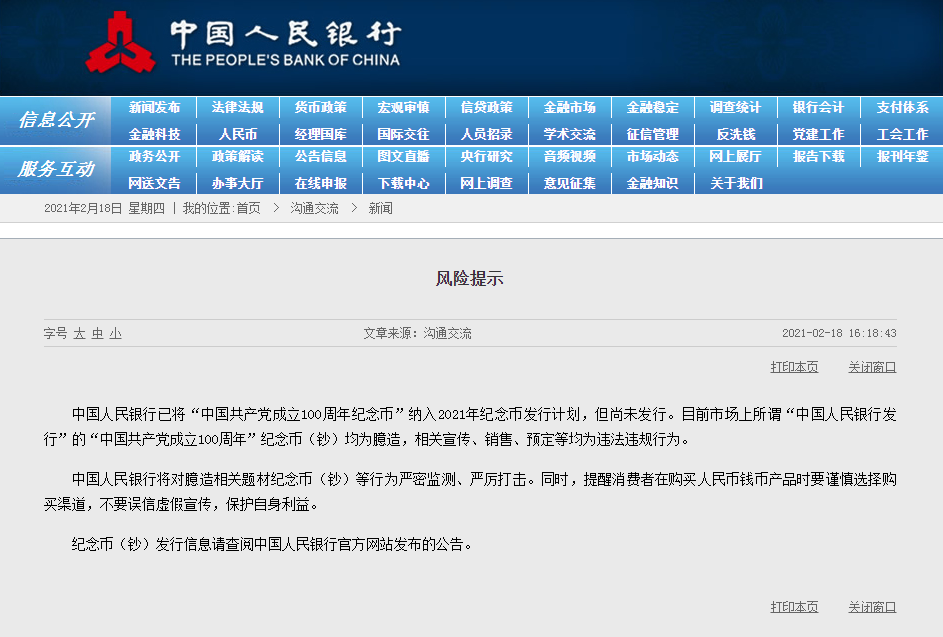
Task: Select 经理国库 in the navigation
Action: tap(320, 134)
